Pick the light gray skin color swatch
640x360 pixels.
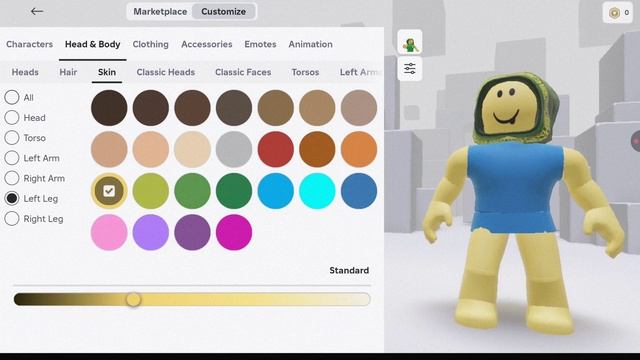click(234, 149)
